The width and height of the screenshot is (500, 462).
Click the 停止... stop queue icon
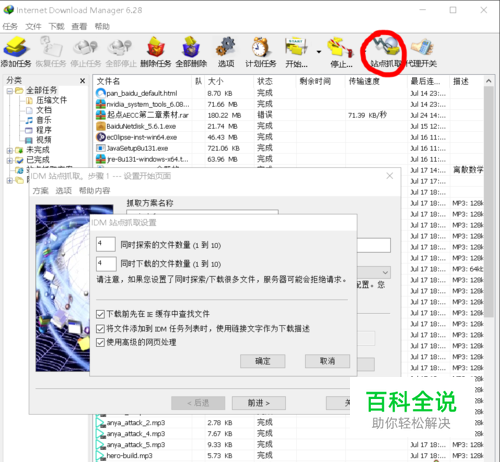(341, 52)
